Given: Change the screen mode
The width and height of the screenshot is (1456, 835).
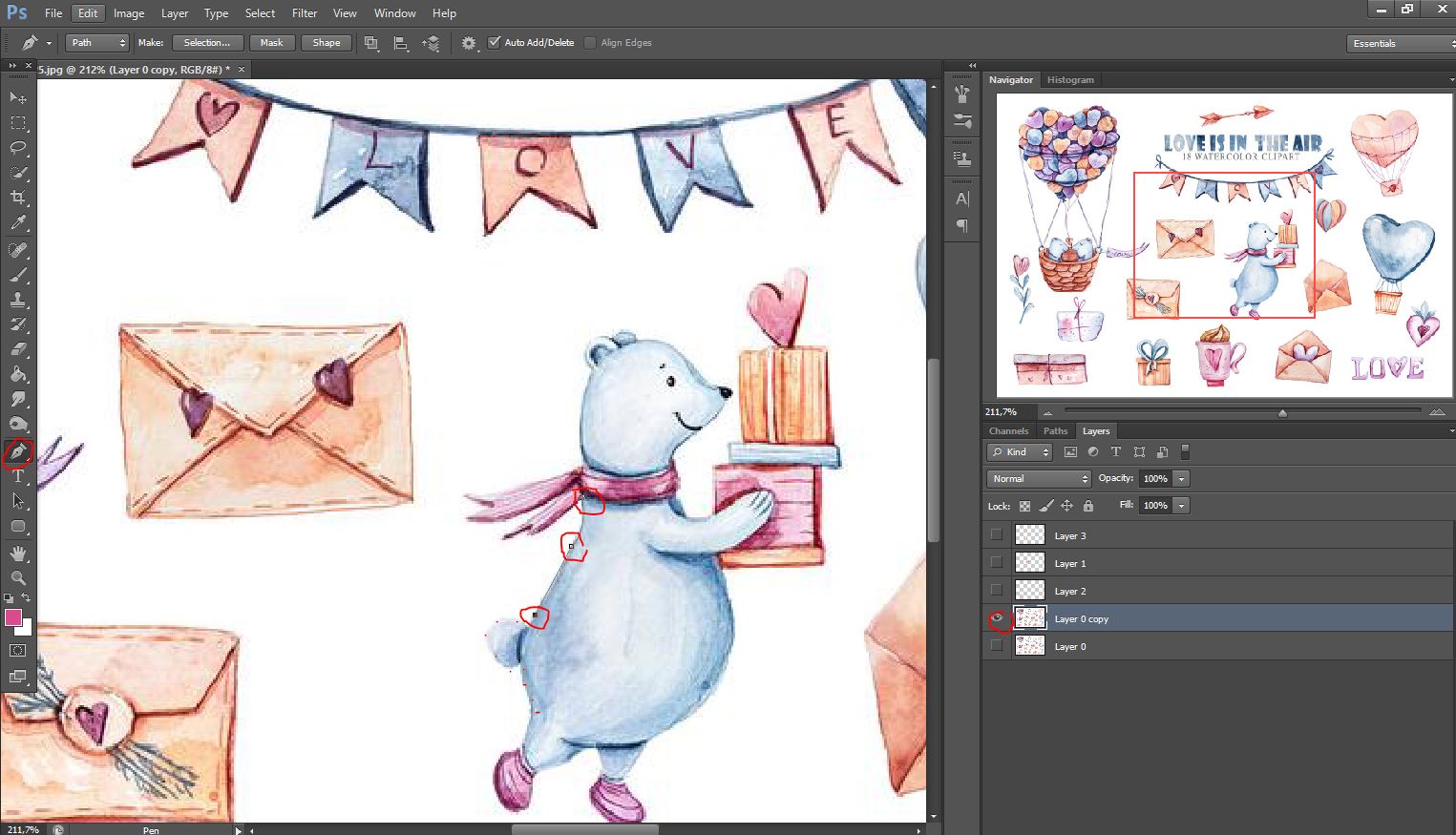Looking at the screenshot, I should pyautogui.click(x=18, y=677).
